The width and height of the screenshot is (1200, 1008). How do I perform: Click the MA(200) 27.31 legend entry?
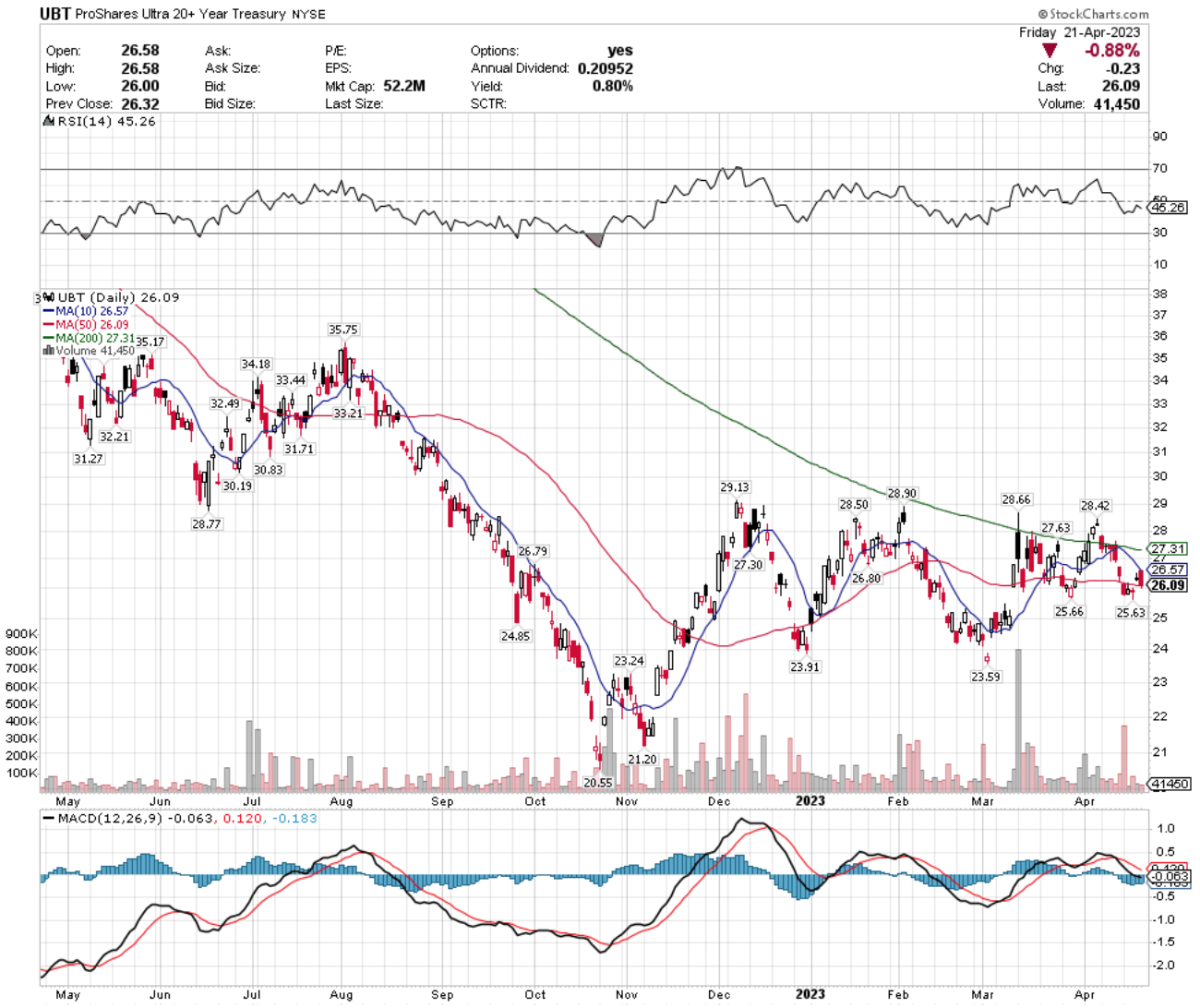tap(89, 339)
